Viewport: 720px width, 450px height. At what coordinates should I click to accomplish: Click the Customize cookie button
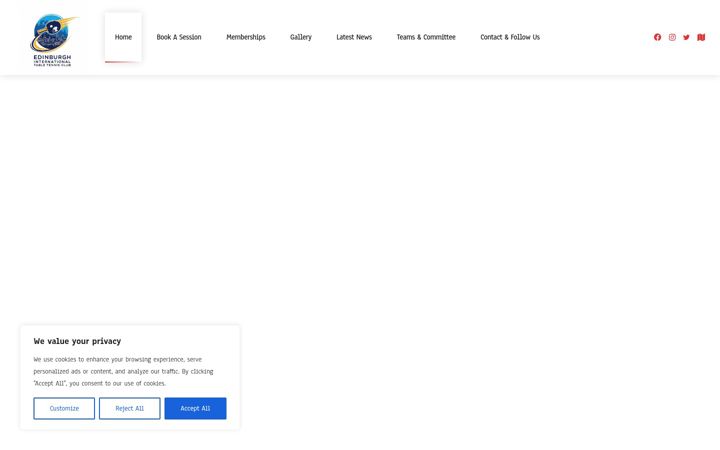point(64,408)
